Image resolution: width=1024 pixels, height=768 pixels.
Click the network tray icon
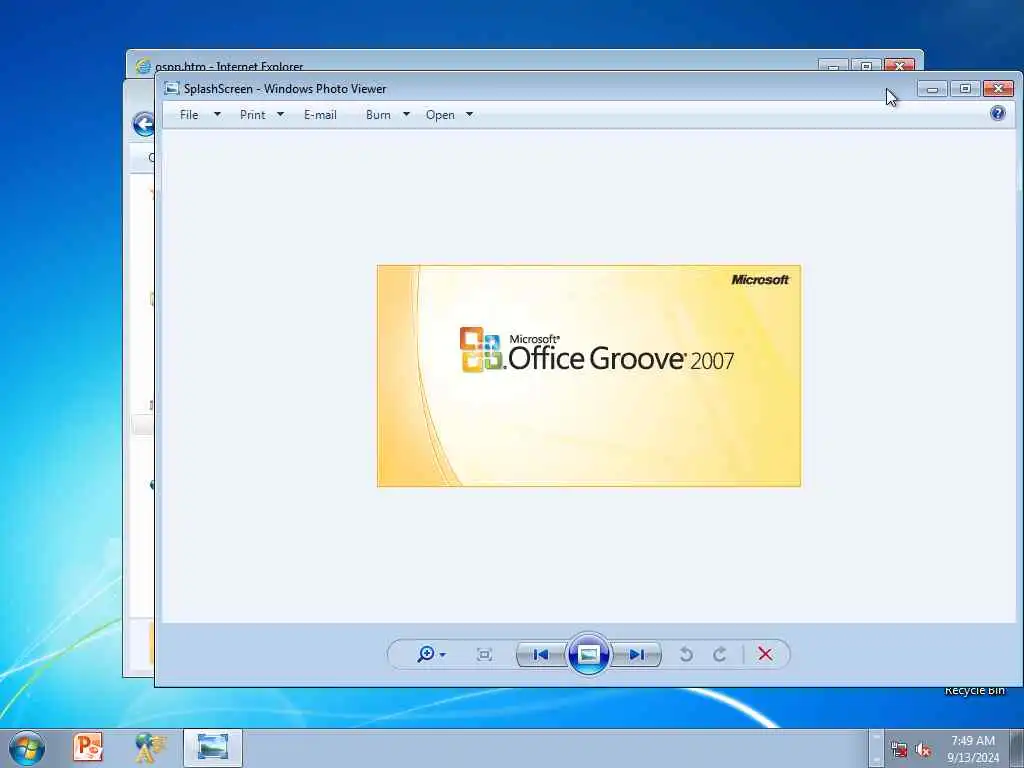coord(899,750)
